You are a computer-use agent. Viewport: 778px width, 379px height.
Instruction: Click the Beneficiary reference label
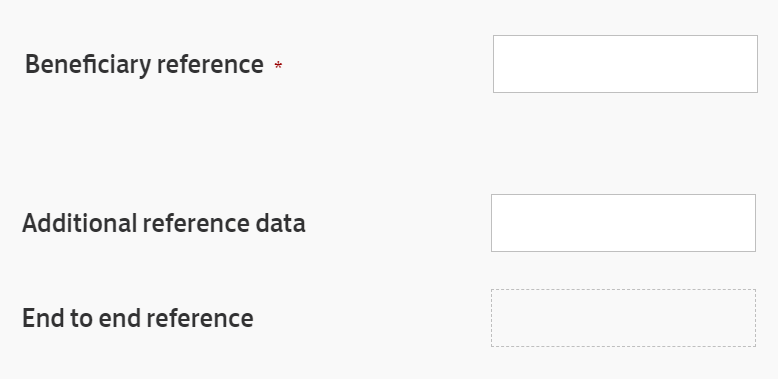coord(144,65)
